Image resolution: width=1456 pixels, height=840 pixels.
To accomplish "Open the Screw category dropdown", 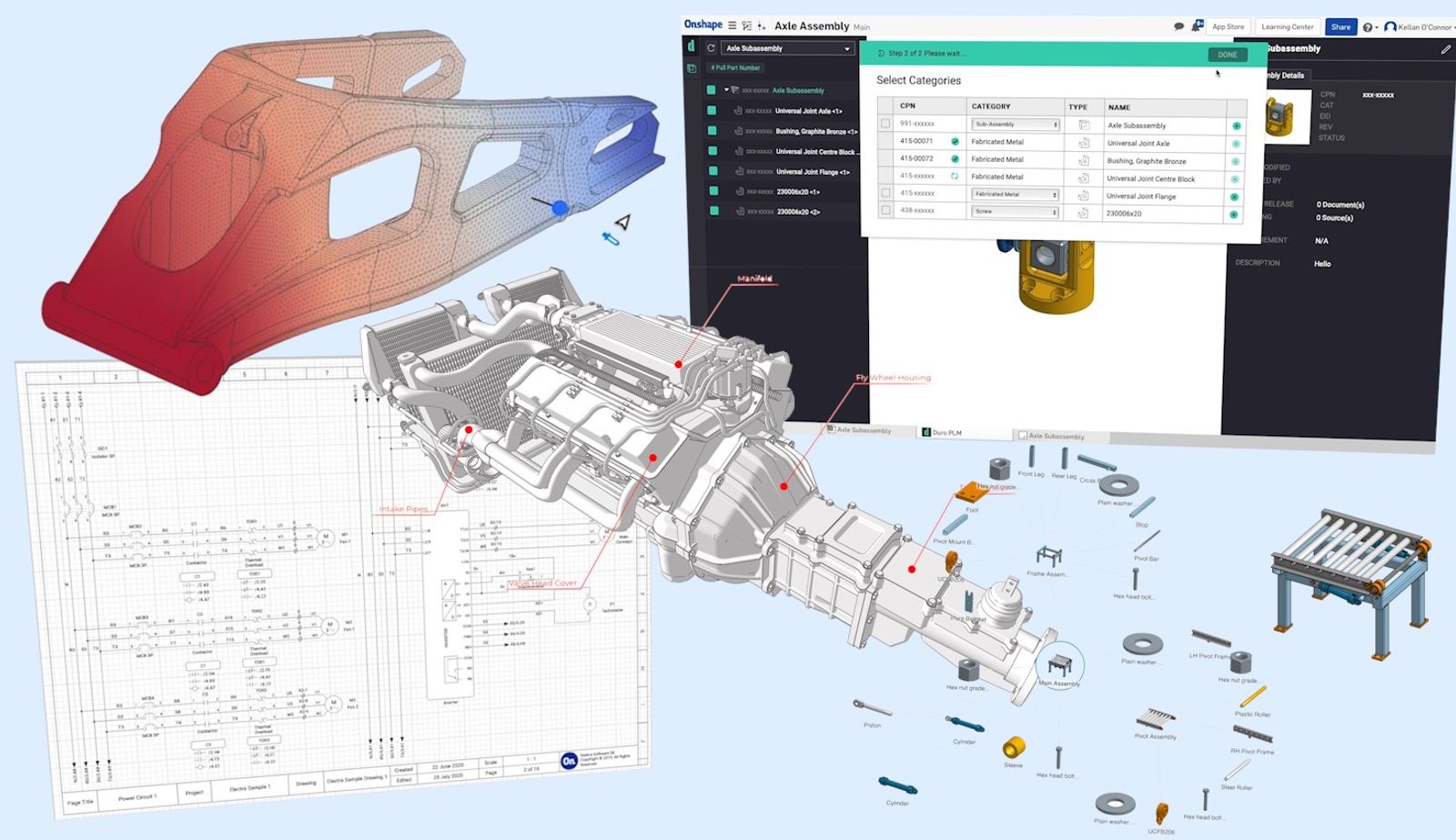I will tap(1015, 211).
